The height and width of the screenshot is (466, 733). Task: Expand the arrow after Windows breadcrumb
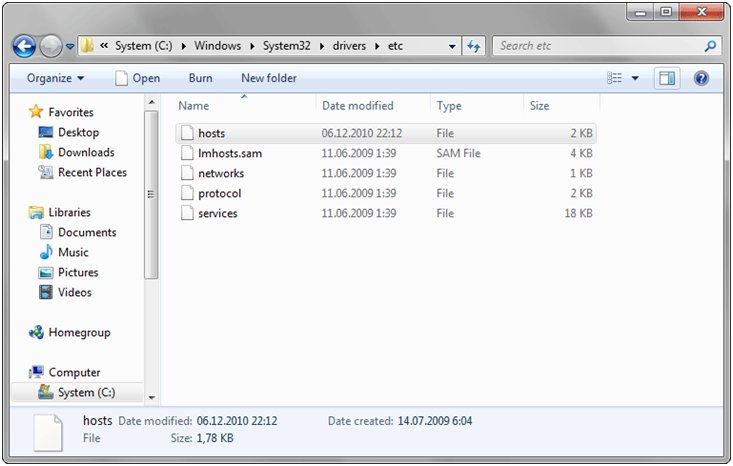[x=252, y=46]
